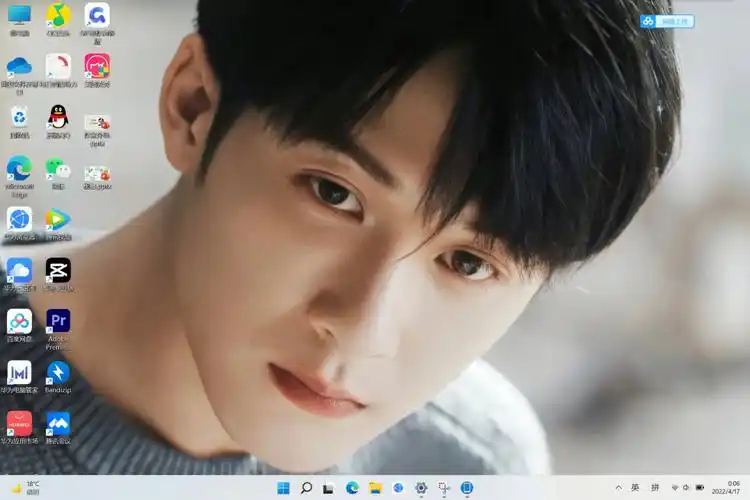The height and width of the screenshot is (500, 750).
Task: Select the QQ Music desktop icon
Action: pos(58,15)
